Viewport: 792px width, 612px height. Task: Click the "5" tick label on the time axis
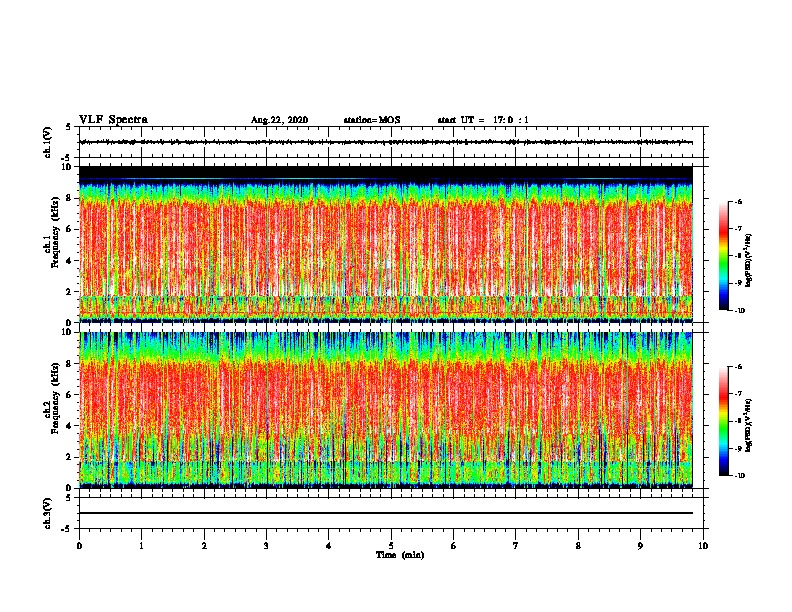point(391,546)
